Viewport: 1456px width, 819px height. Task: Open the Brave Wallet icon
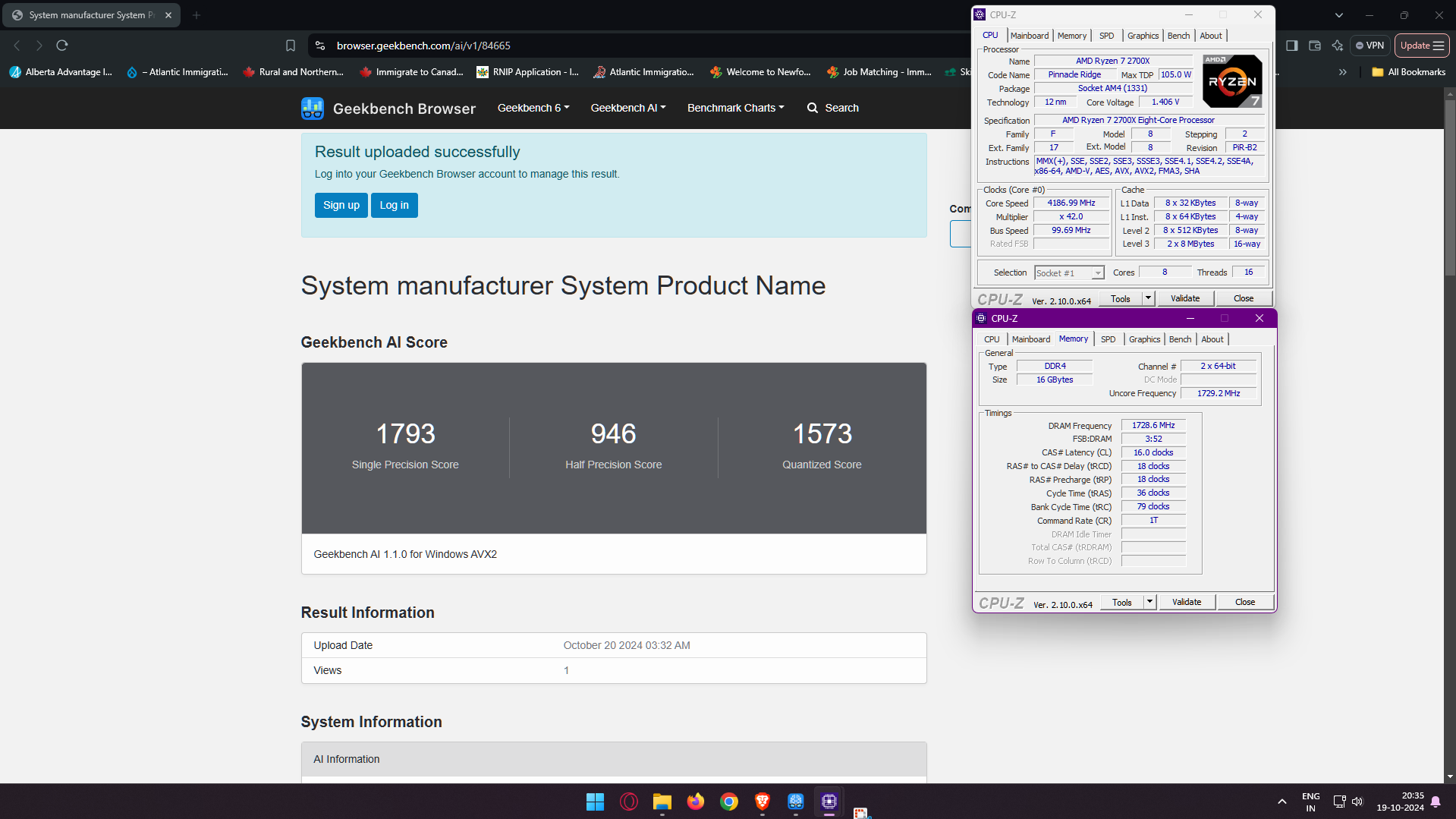pyautogui.click(x=1315, y=46)
